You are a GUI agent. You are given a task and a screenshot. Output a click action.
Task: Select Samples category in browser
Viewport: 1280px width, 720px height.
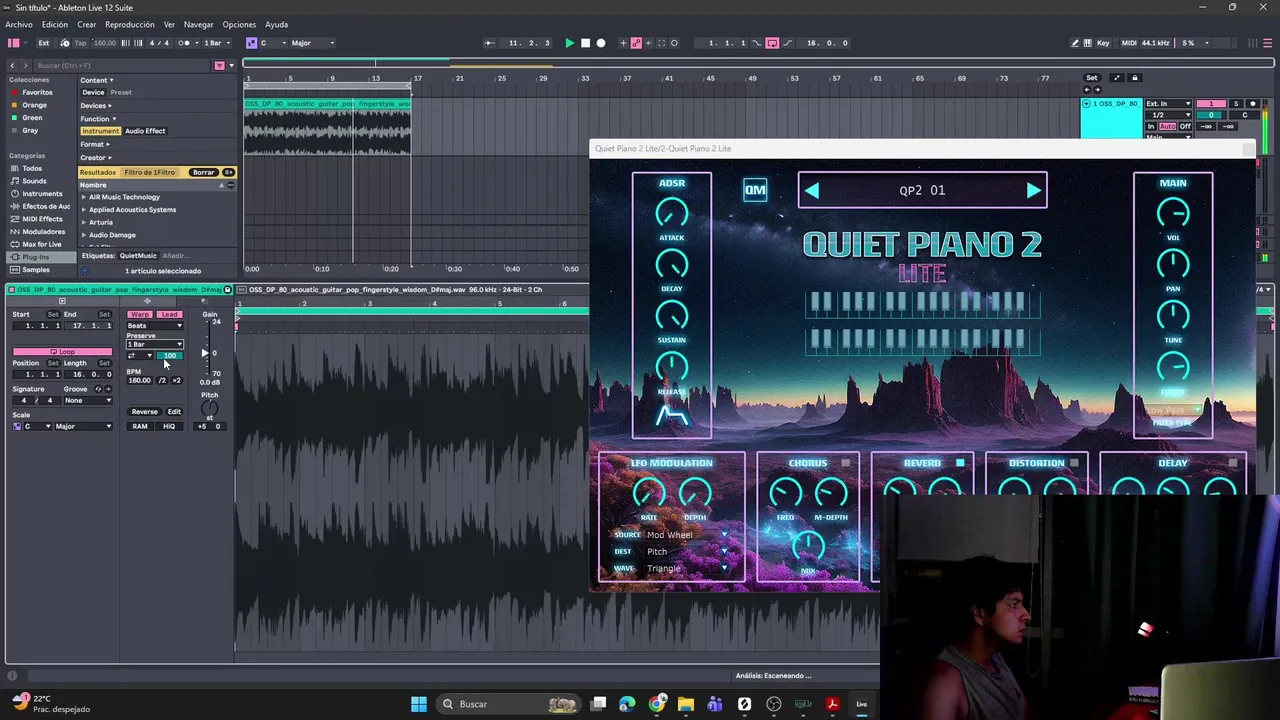(x=36, y=270)
